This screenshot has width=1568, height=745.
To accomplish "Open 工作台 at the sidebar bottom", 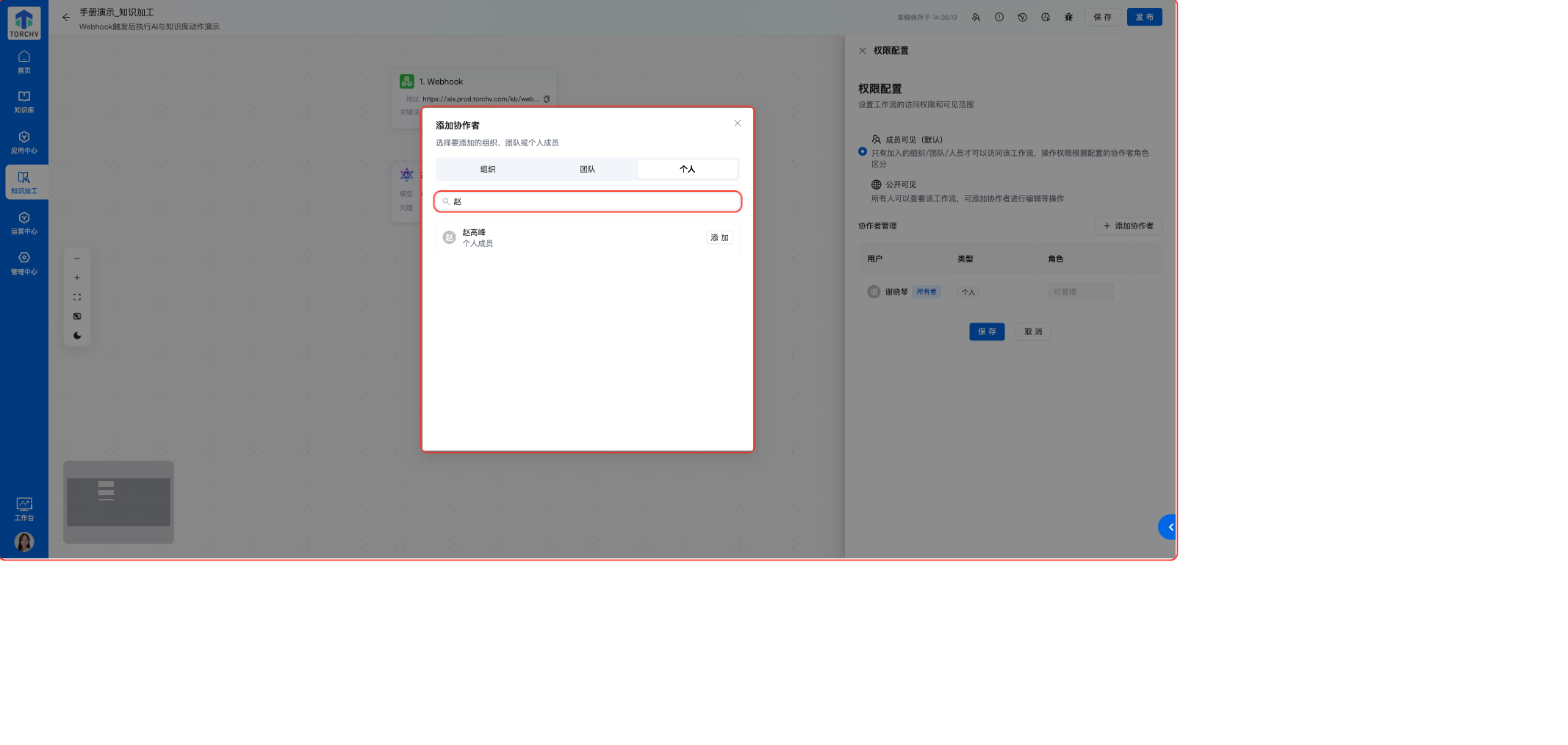I will tap(24, 508).
